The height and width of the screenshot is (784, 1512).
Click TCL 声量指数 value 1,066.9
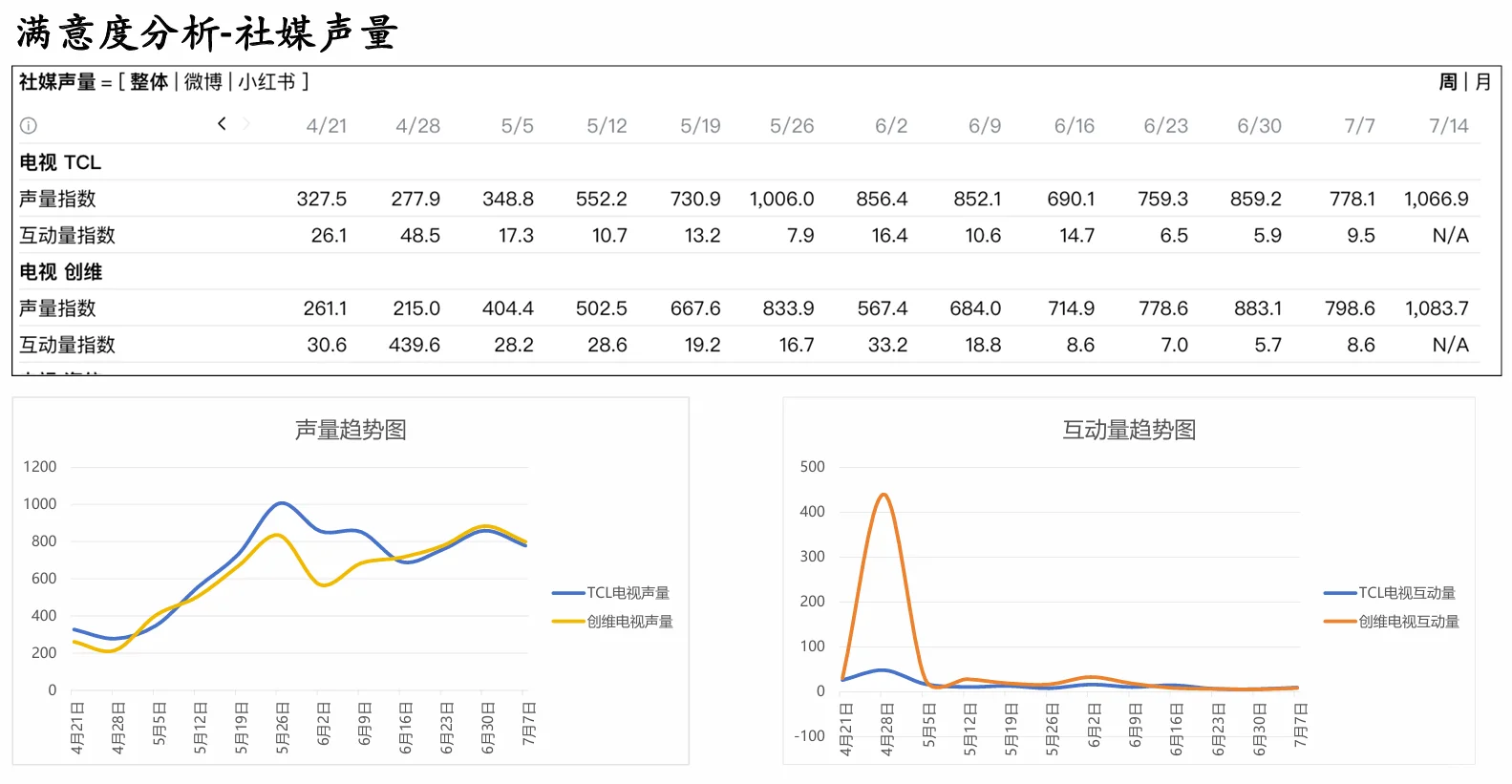pos(1437,200)
